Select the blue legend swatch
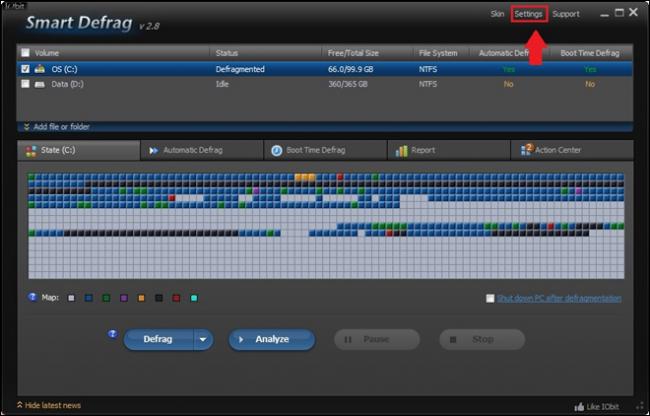Viewport: 650px width, 416px height. tap(89, 298)
